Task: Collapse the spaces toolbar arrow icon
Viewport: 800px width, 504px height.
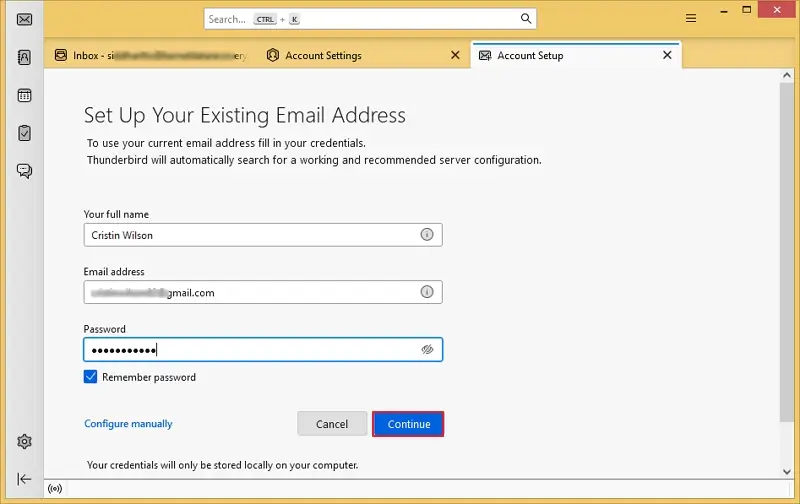Action: [24, 479]
